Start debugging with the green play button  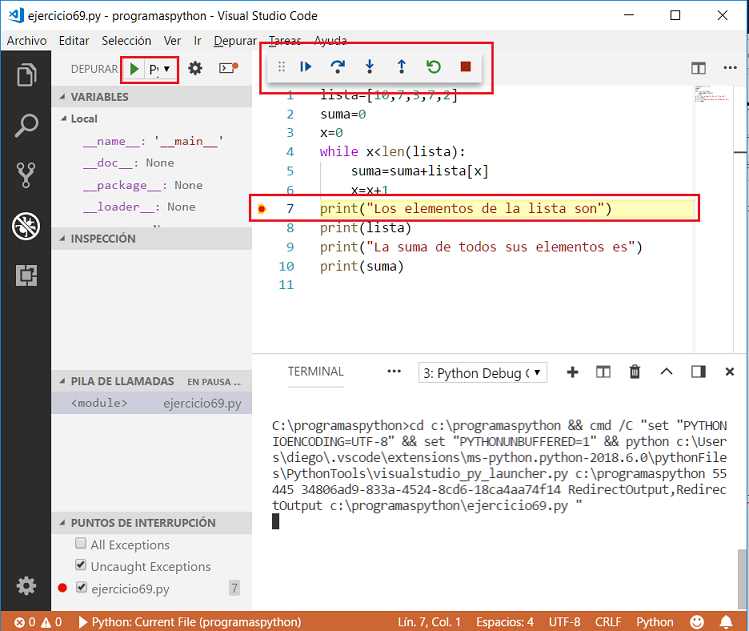pos(134,69)
